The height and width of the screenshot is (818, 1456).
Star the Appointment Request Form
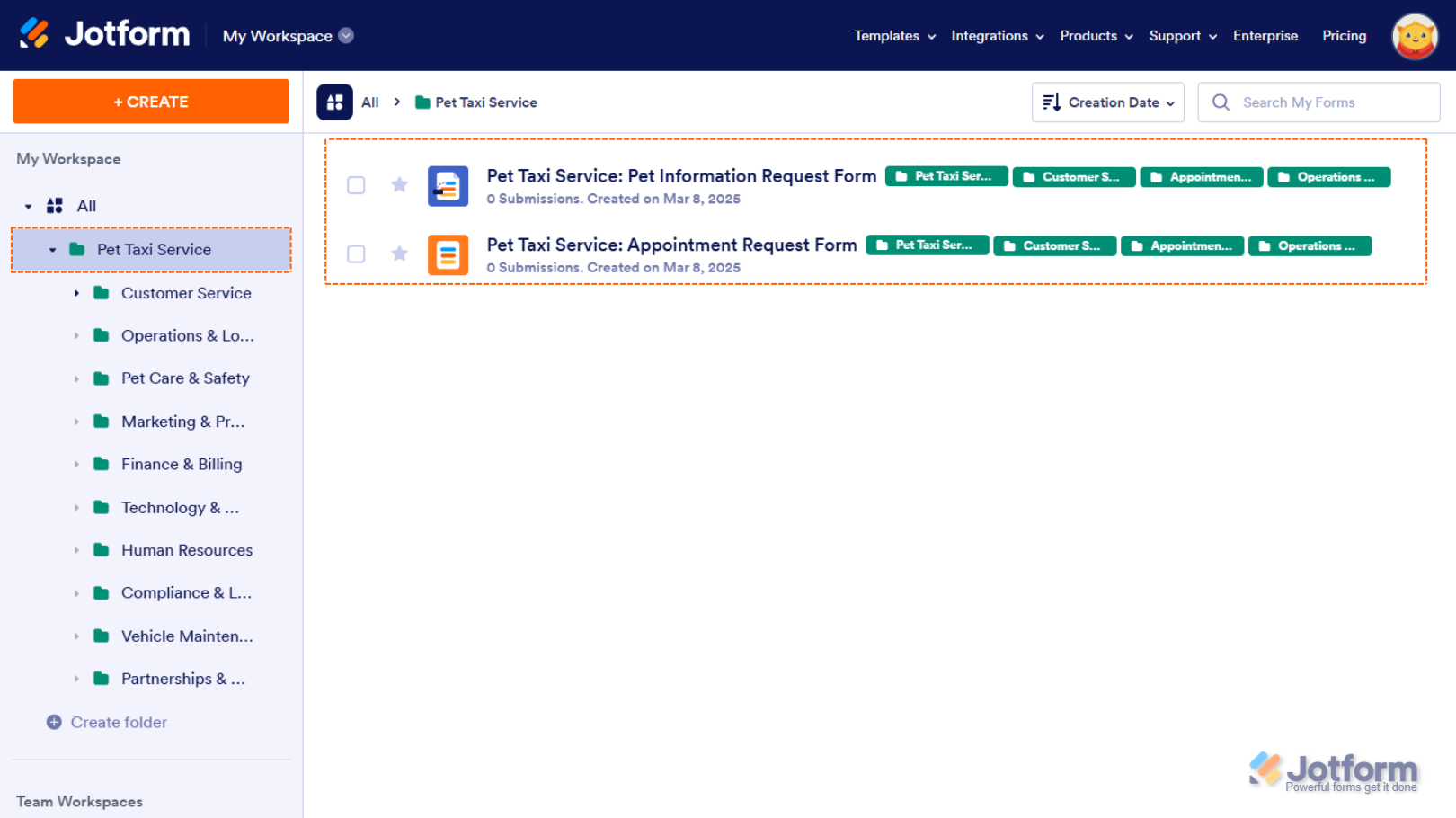click(400, 253)
